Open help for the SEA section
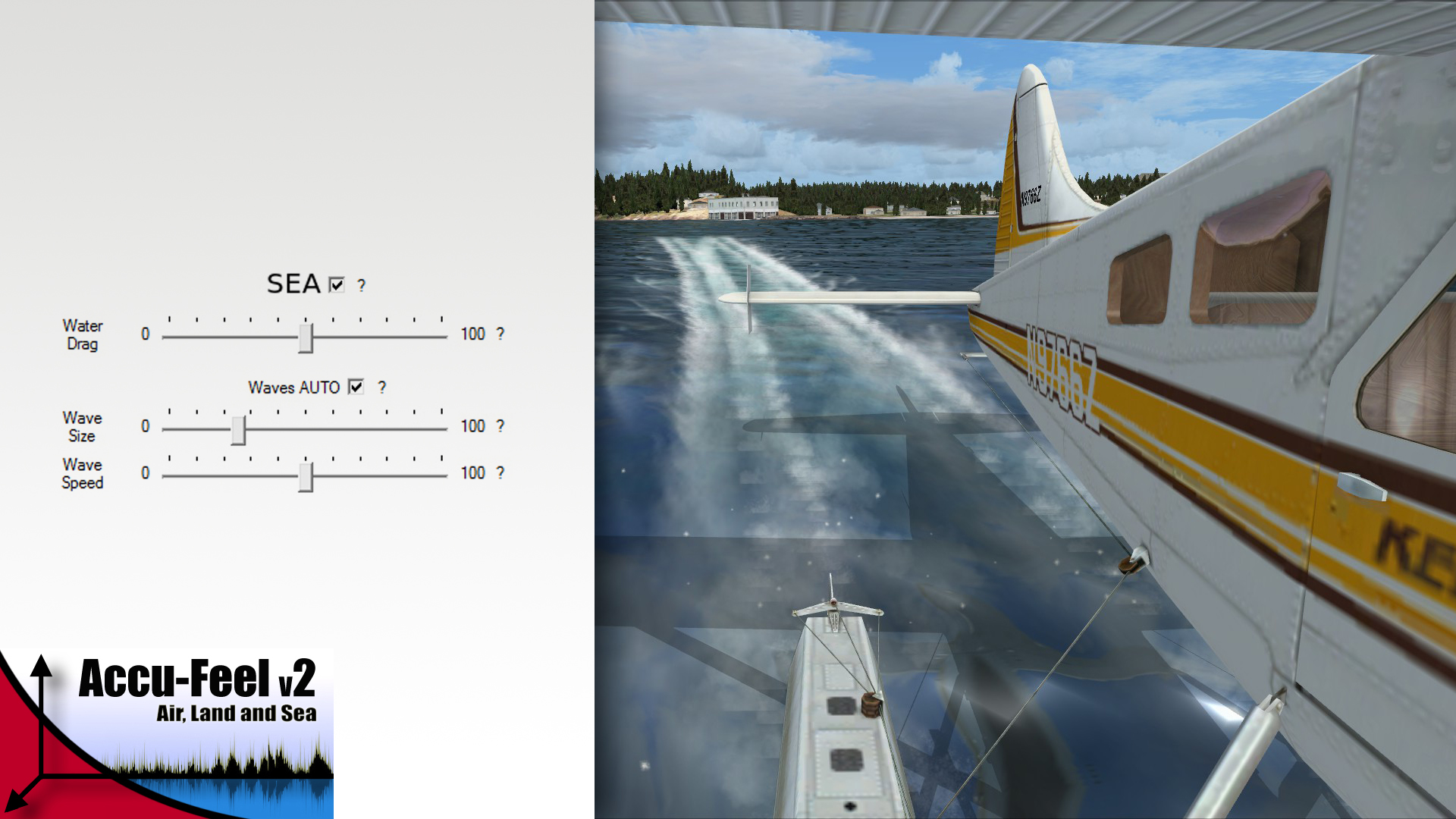The image size is (1456, 819). (362, 286)
